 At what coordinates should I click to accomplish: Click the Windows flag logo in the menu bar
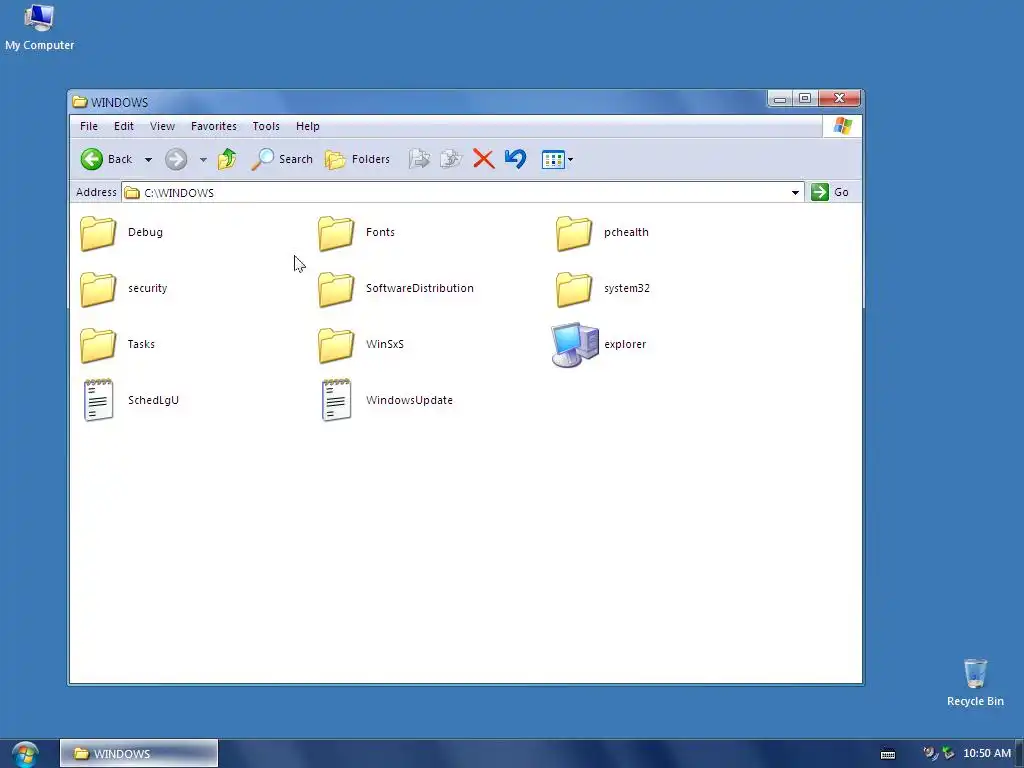[842, 126]
